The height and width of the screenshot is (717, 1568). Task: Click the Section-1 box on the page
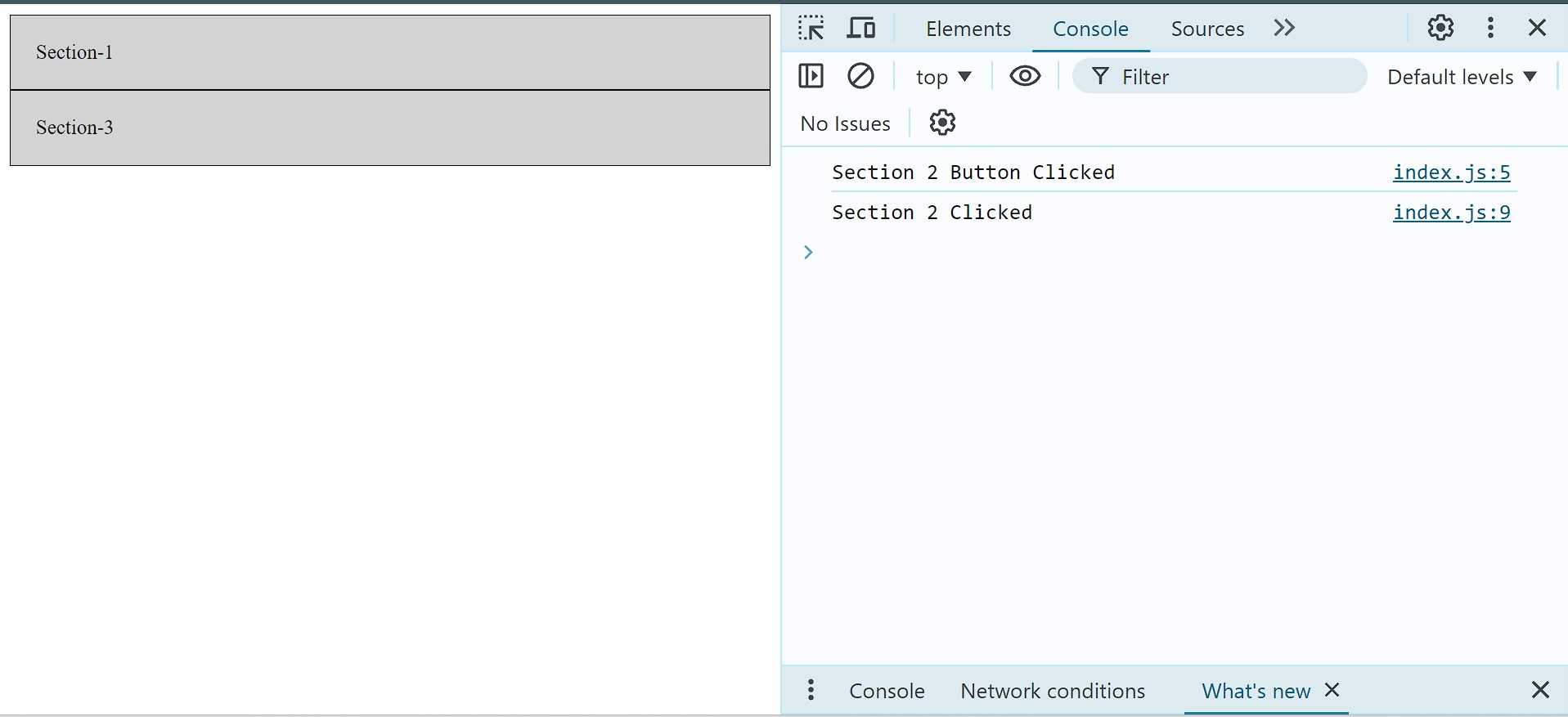390,52
